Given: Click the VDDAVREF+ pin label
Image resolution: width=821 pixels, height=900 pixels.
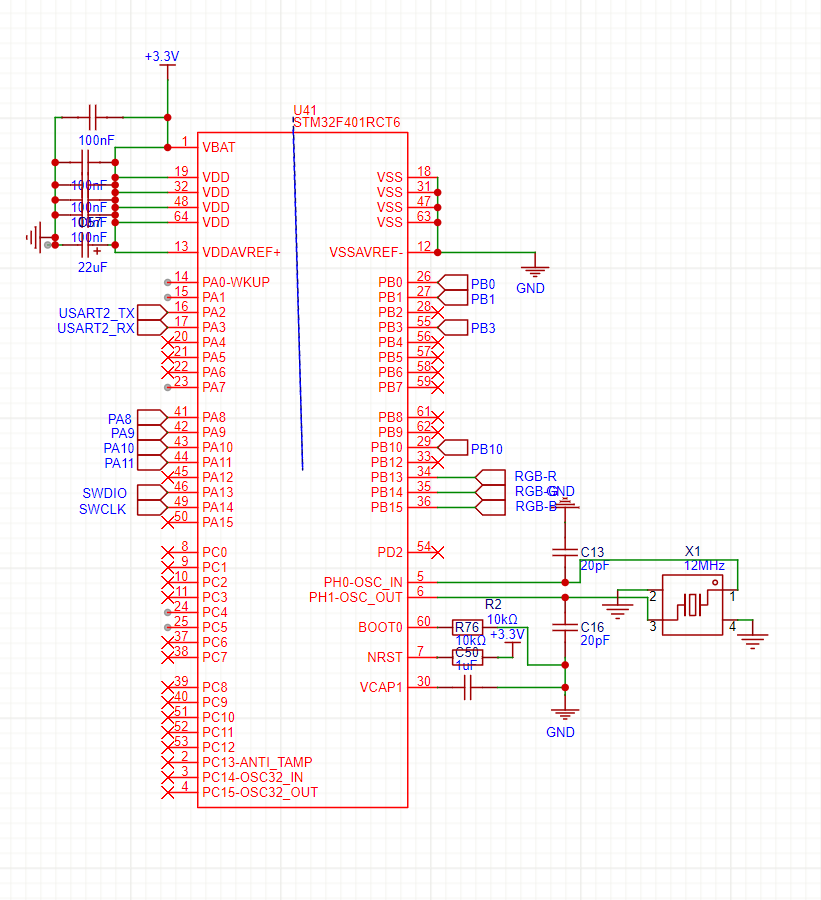Looking at the screenshot, I should (x=241, y=253).
